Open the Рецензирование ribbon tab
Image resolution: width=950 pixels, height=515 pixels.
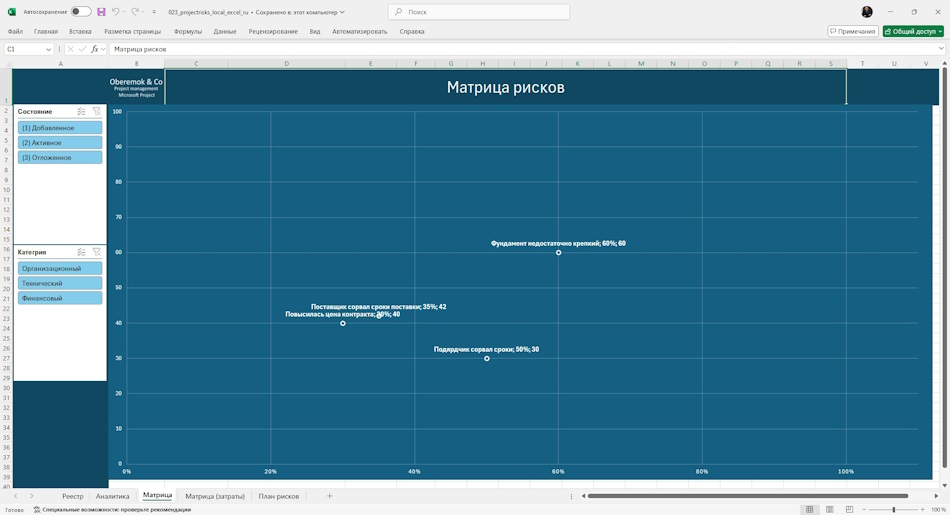[273, 31]
